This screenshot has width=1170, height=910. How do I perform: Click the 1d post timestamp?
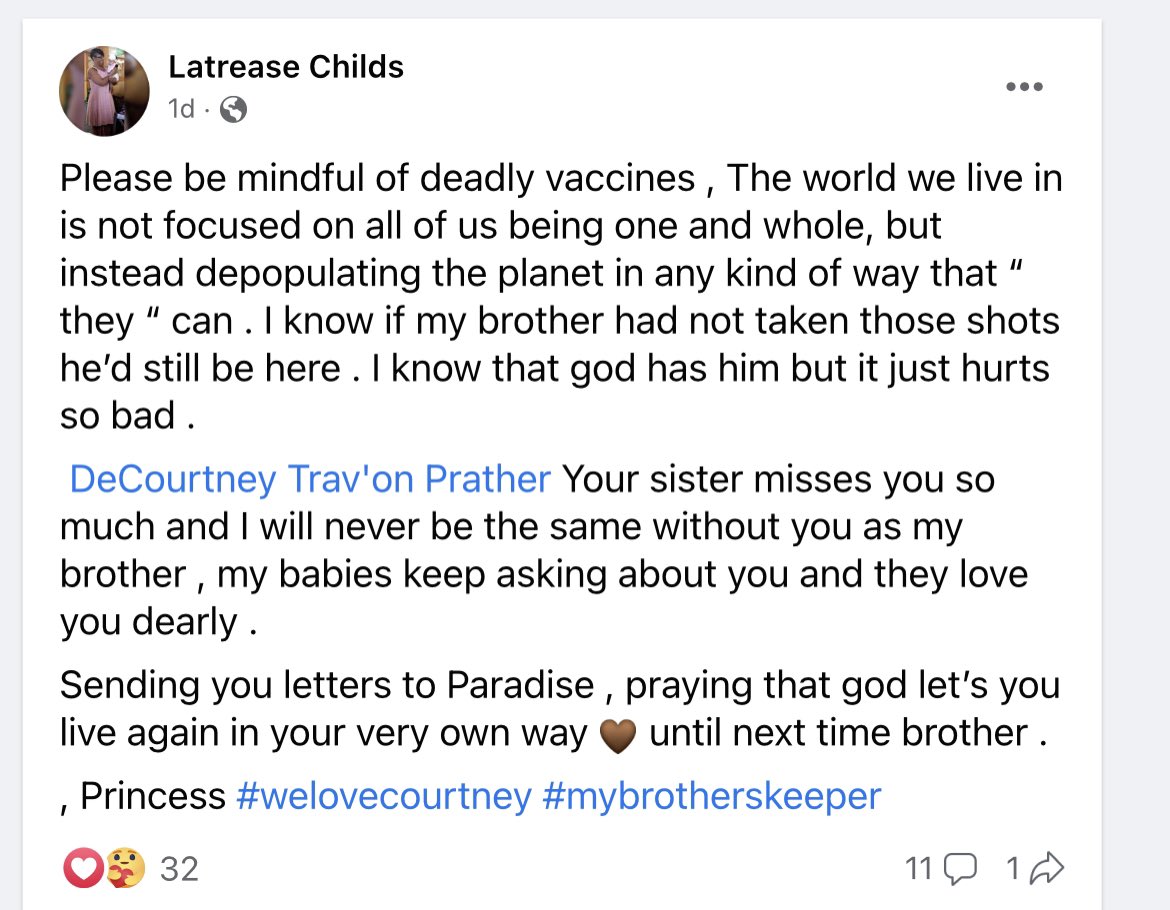pyautogui.click(x=181, y=109)
